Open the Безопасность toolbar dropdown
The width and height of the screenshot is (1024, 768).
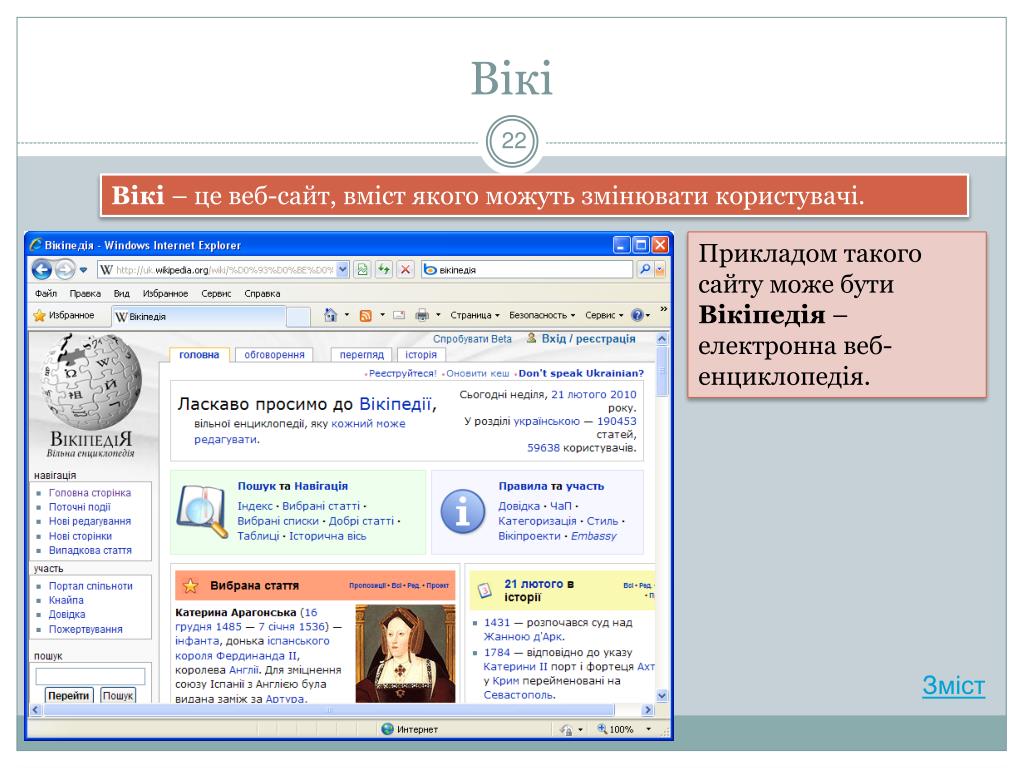tap(542, 315)
